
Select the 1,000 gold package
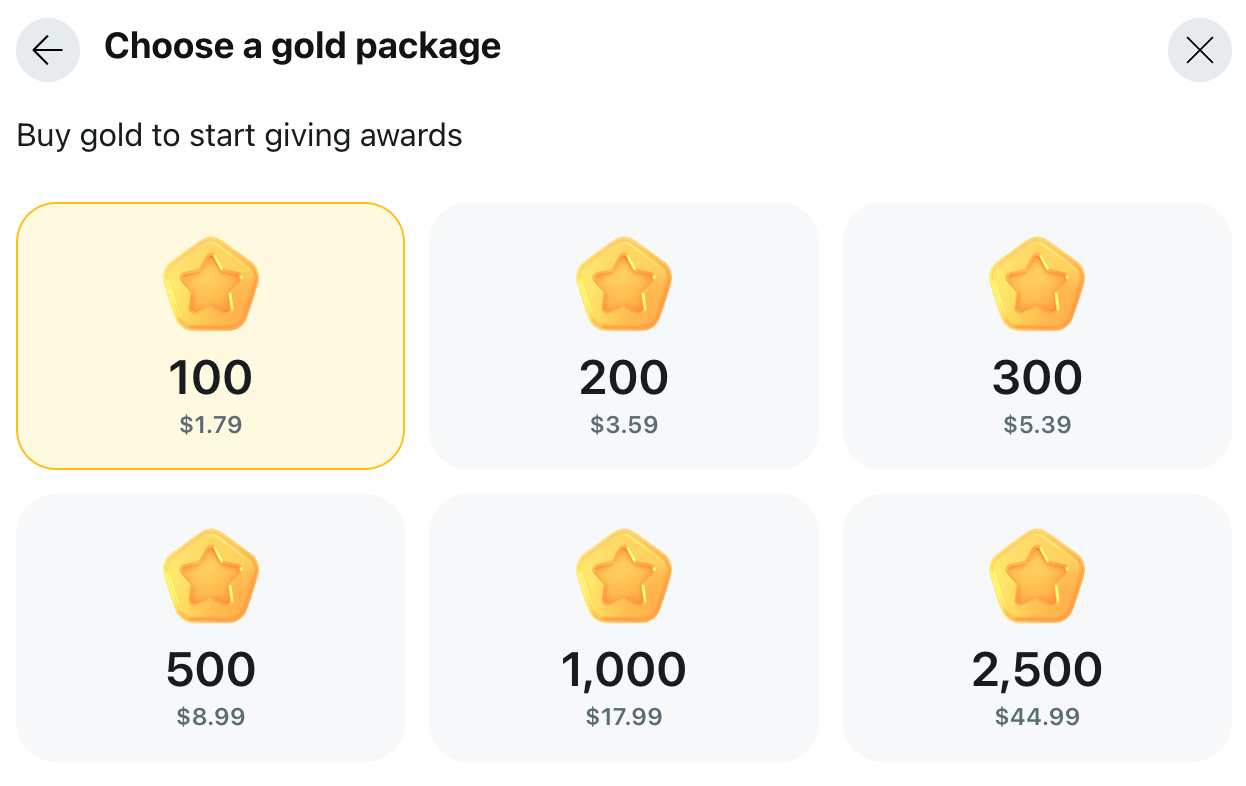point(624,628)
